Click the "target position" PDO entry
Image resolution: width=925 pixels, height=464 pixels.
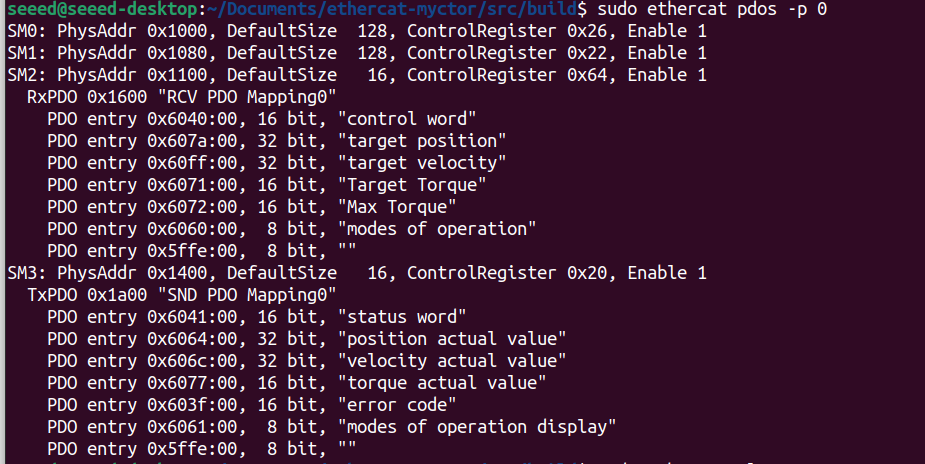pos(276,141)
